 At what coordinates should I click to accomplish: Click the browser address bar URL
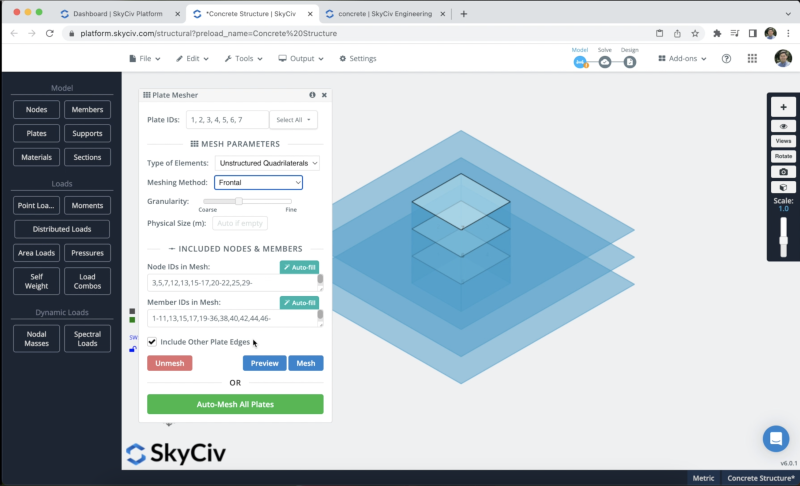209,33
